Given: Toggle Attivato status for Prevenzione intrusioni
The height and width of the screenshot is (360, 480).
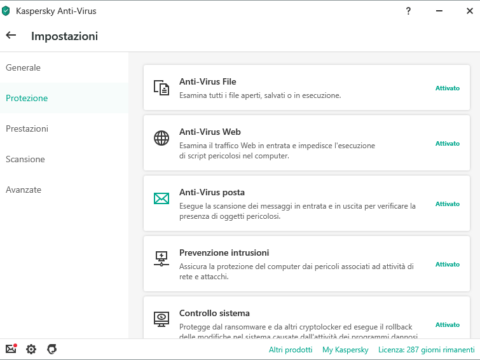Looking at the screenshot, I should 447,265.
